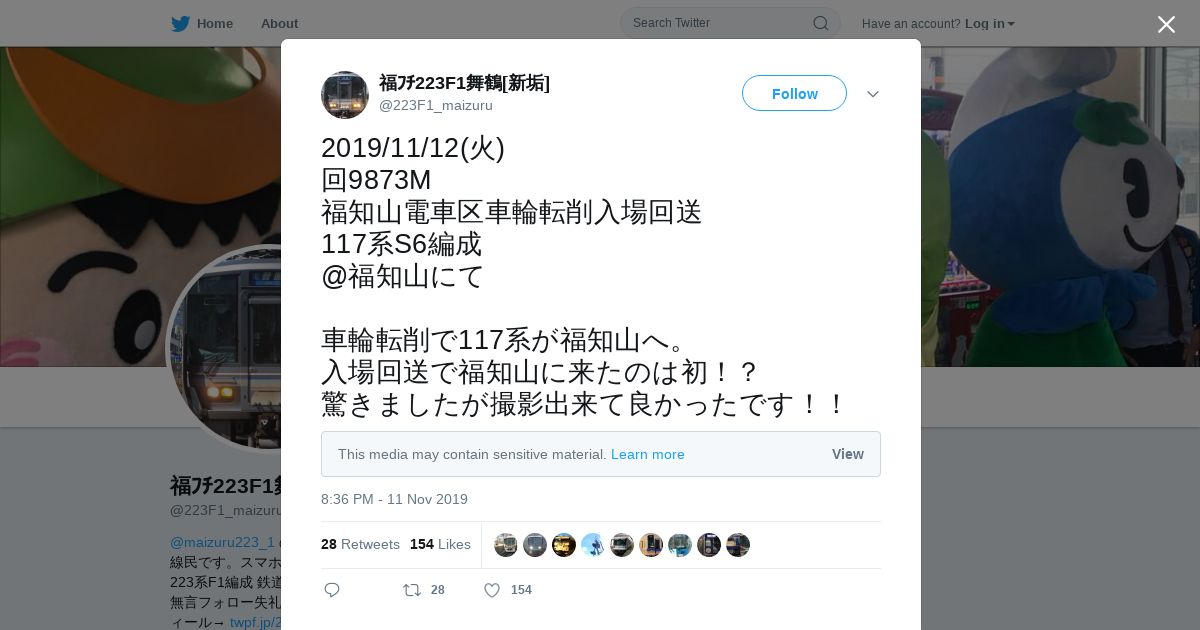Focus the Search Twitter field

click(x=730, y=23)
